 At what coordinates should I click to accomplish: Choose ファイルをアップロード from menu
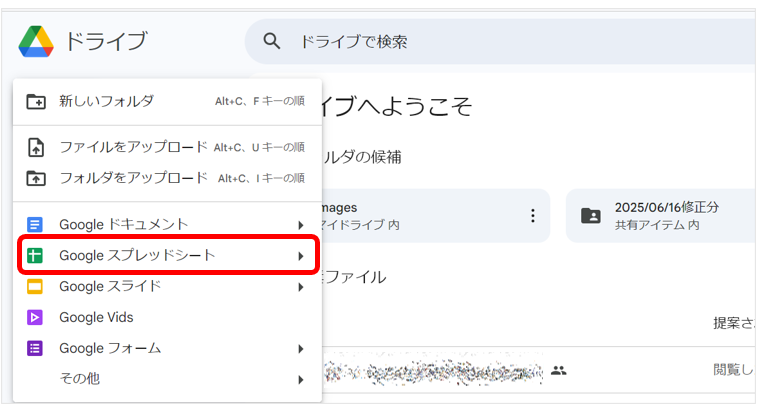pyautogui.click(x=167, y=147)
